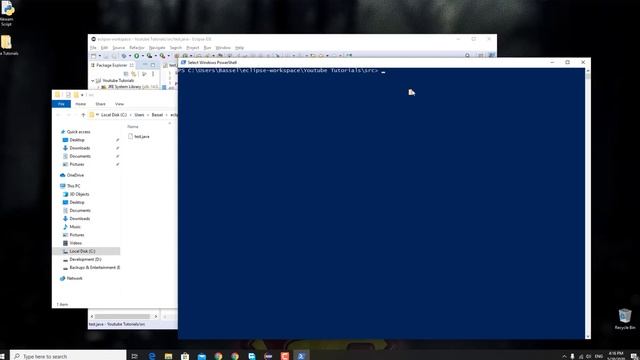Collapse the Youtube Tutorials project node
The width and height of the screenshot is (640, 360).
[93, 80]
